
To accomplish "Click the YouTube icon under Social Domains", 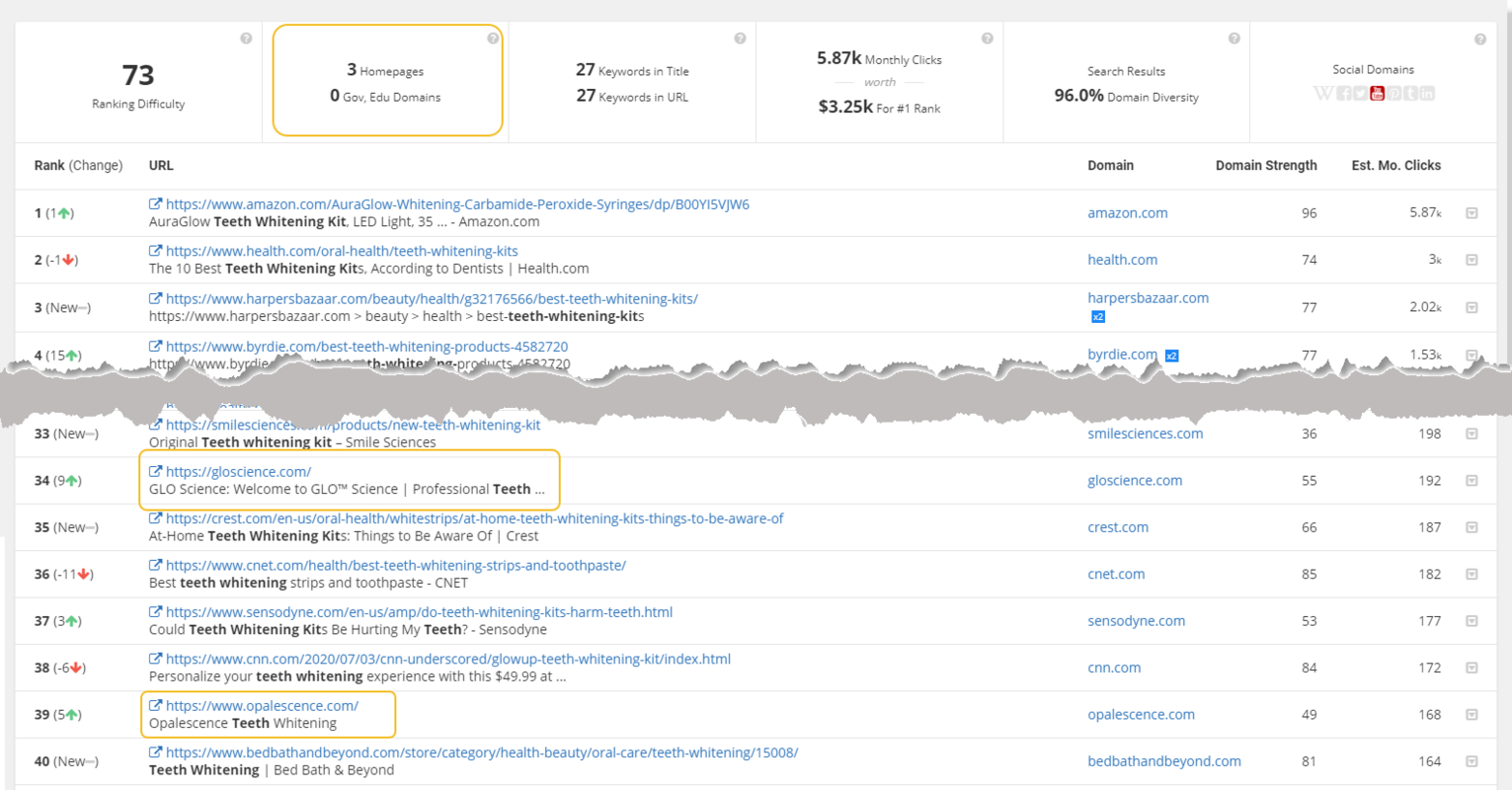I will (x=1377, y=94).
